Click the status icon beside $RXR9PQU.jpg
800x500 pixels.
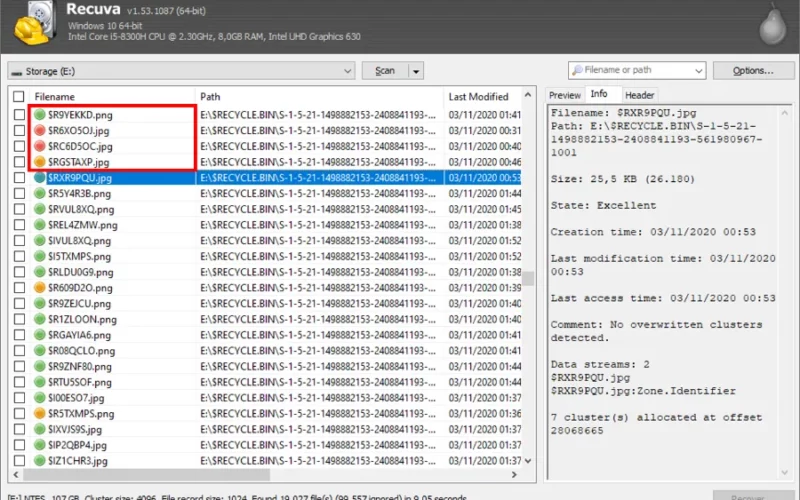(x=40, y=178)
